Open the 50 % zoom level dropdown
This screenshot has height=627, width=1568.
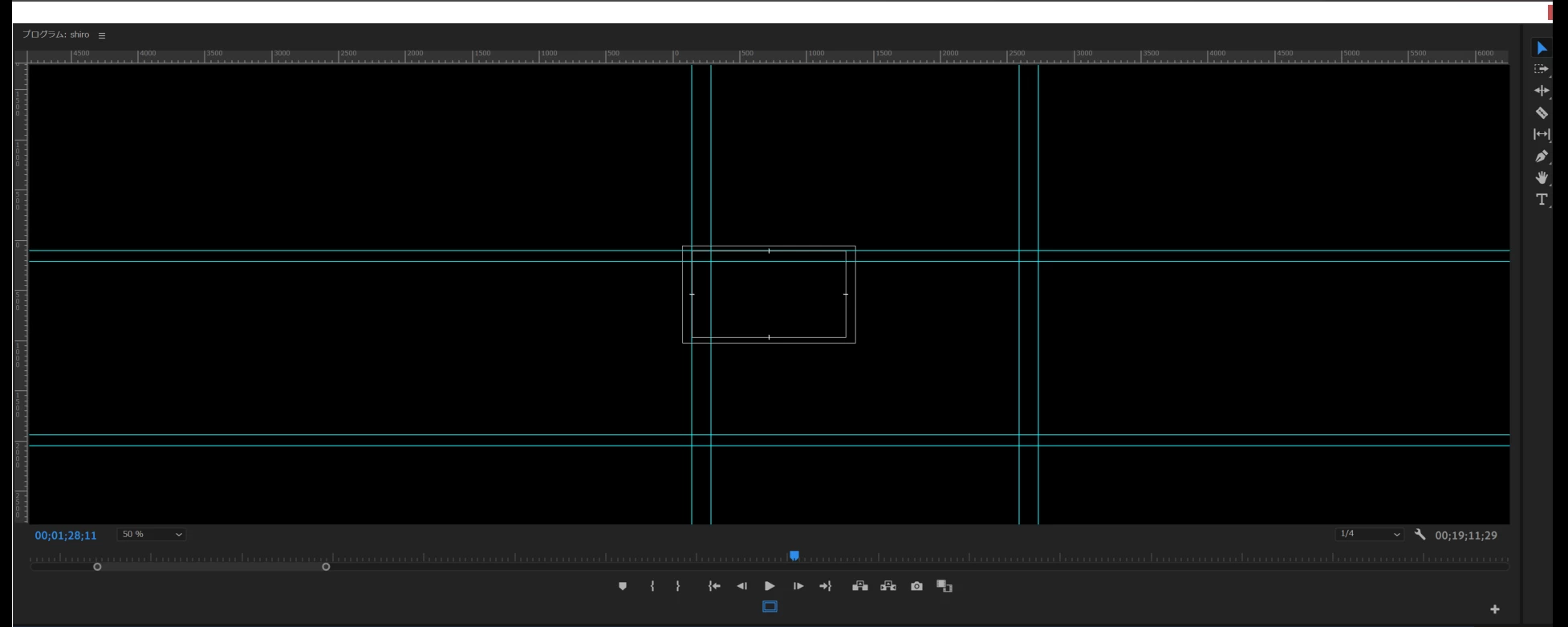point(152,535)
